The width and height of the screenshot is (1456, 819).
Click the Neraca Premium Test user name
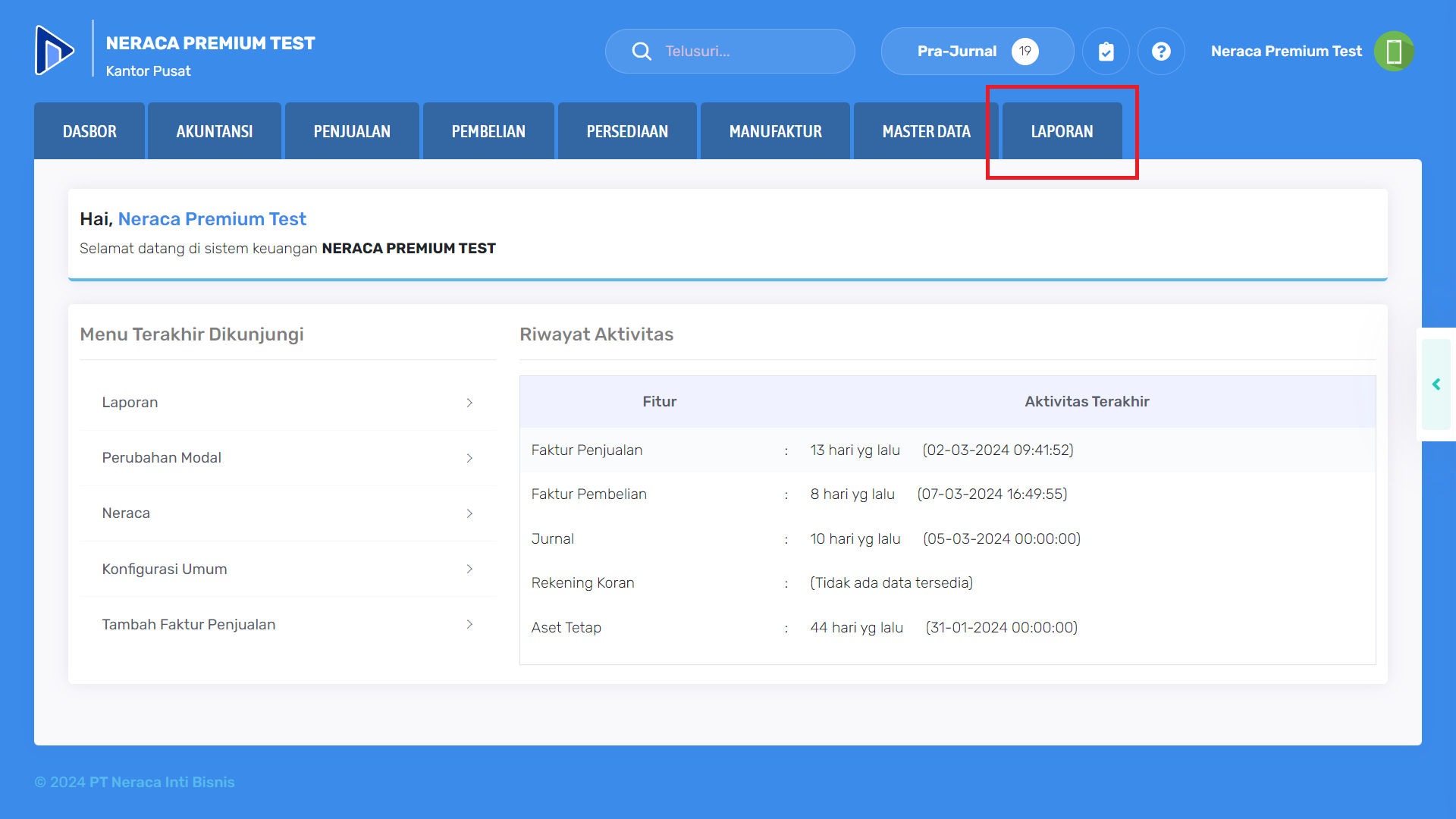click(1286, 51)
